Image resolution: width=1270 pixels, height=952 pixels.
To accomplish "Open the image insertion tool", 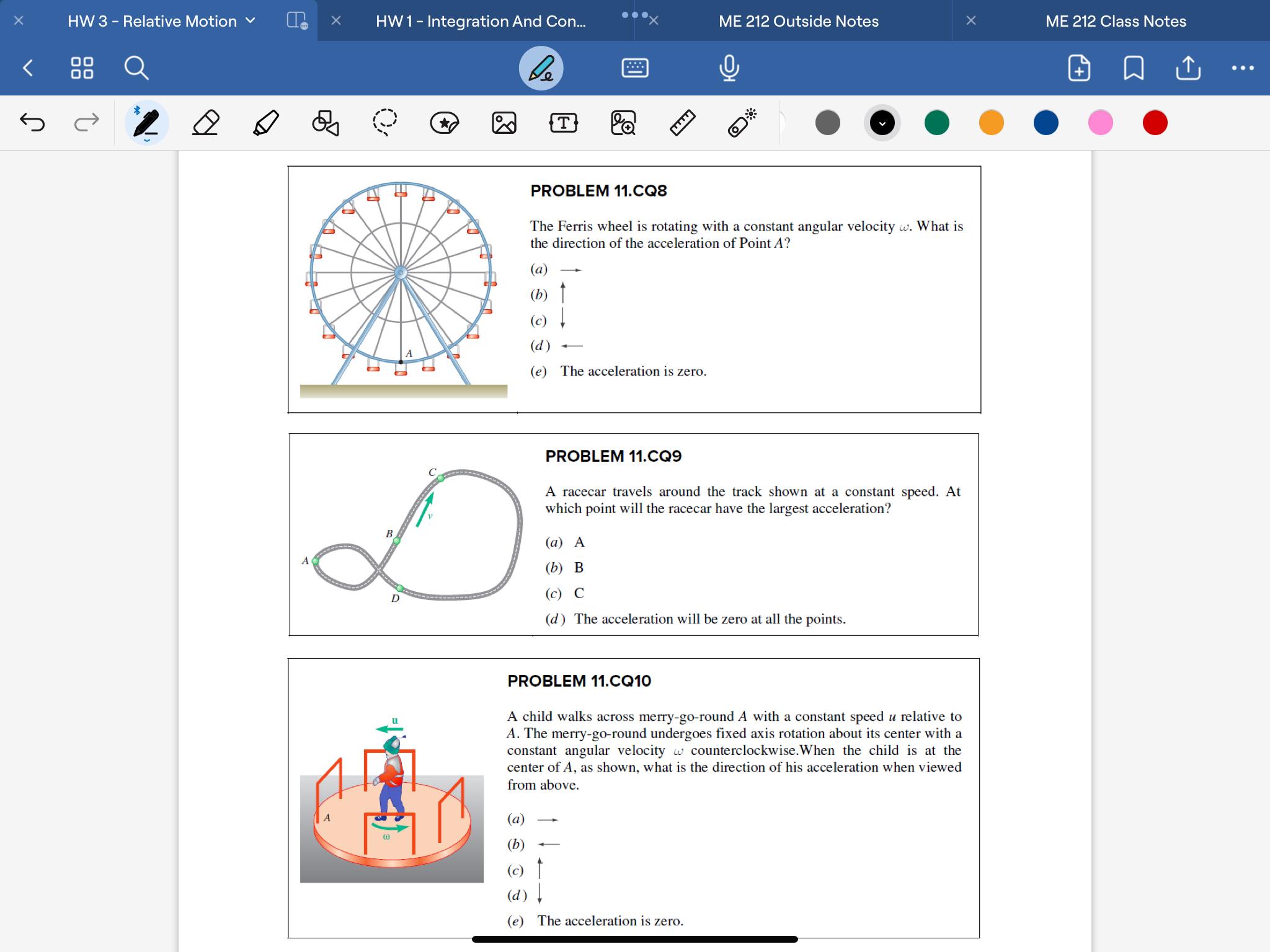I will click(x=504, y=122).
